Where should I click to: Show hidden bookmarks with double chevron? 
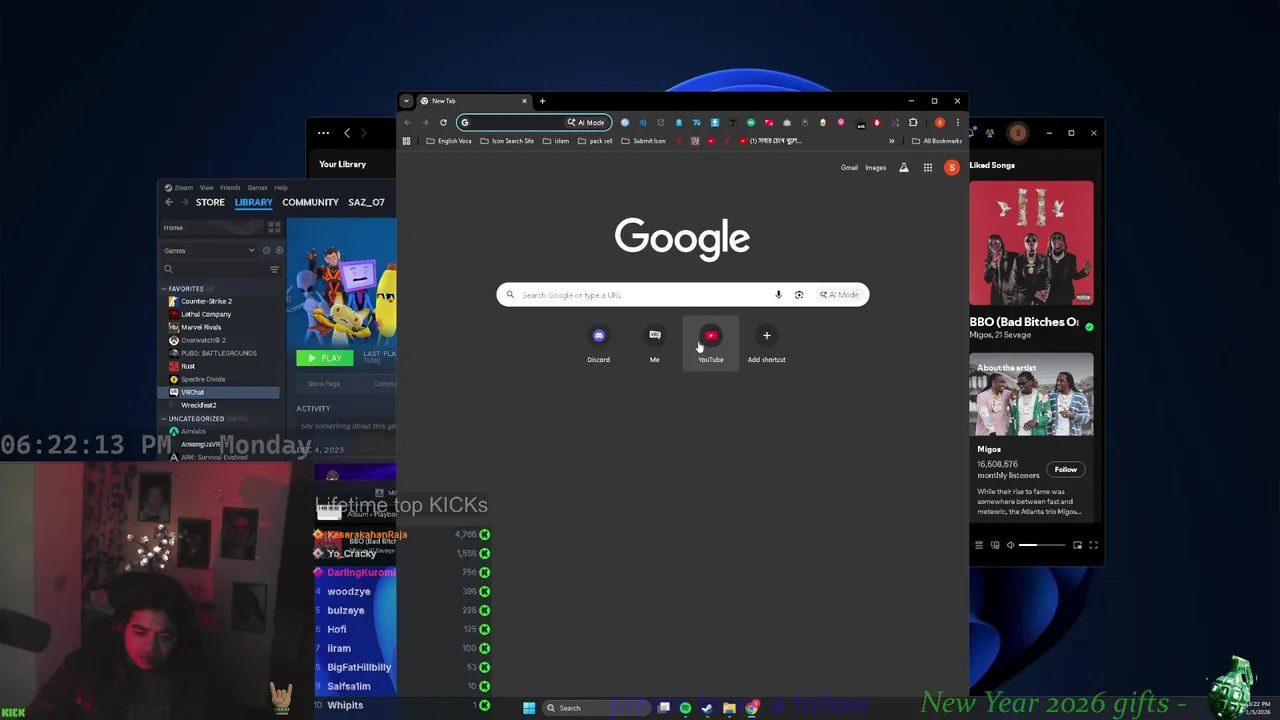(891, 141)
